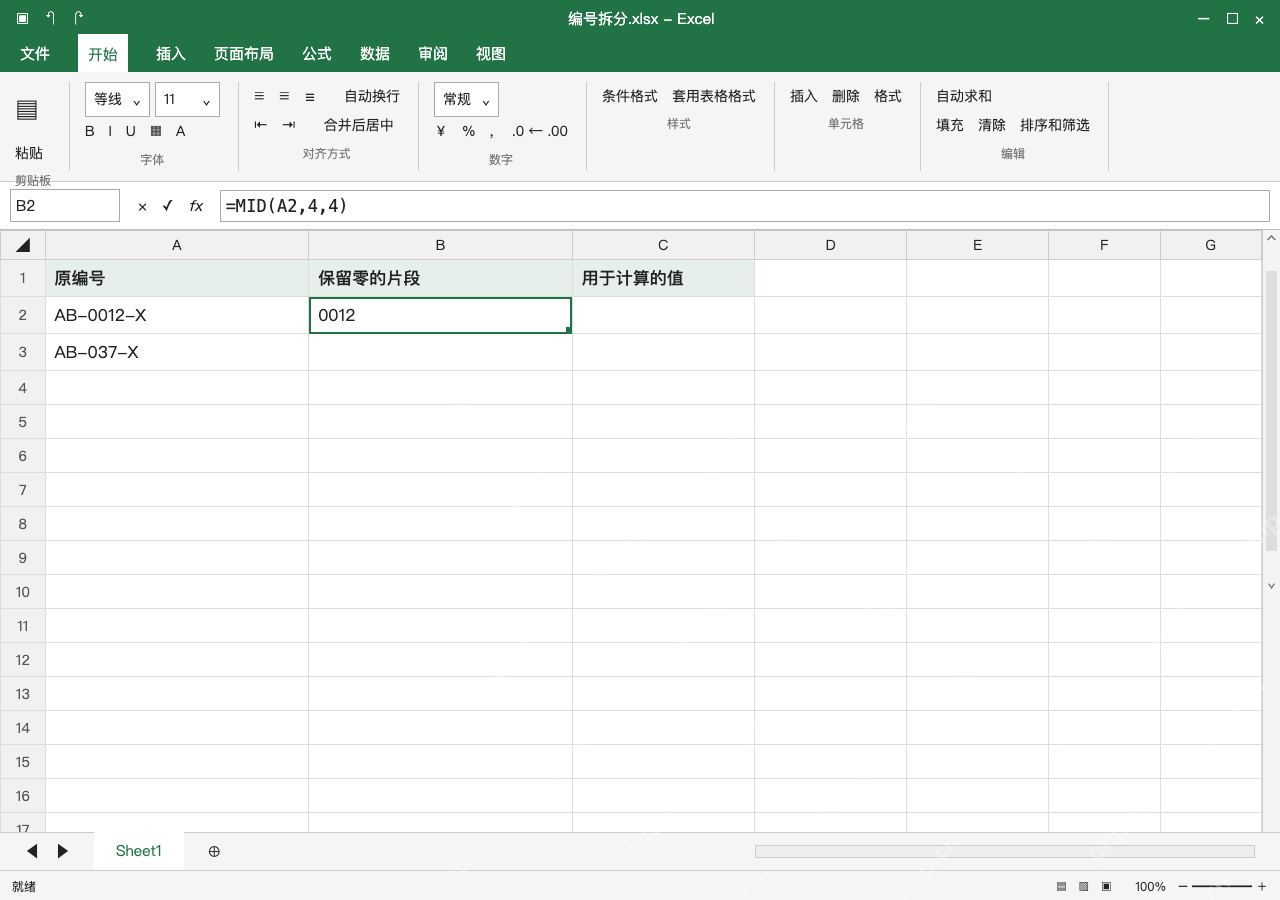1280x900 pixels.
Task: Toggle italic formatting
Action: pyautogui.click(x=110, y=131)
